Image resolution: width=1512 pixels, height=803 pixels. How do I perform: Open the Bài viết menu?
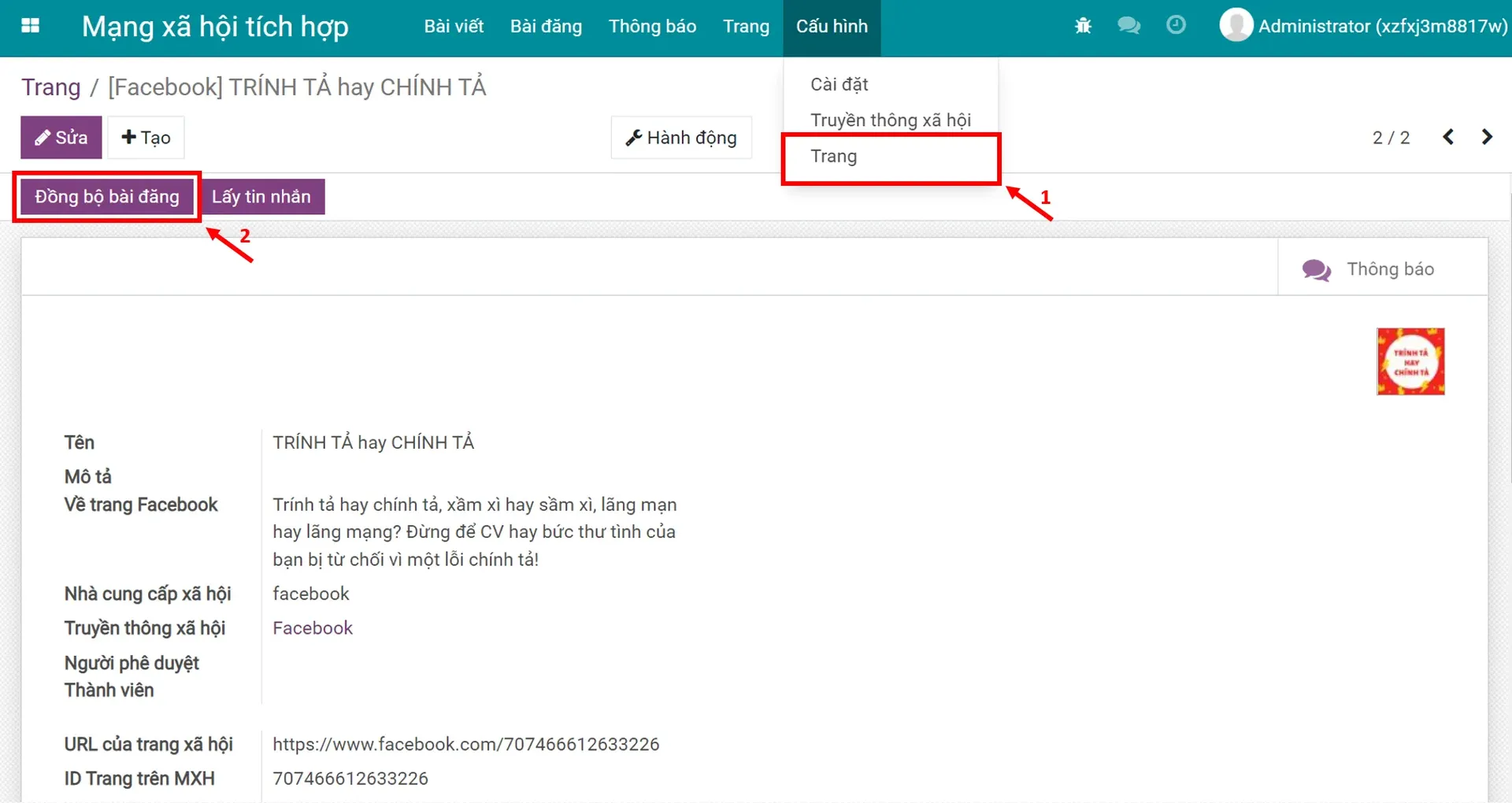click(454, 26)
